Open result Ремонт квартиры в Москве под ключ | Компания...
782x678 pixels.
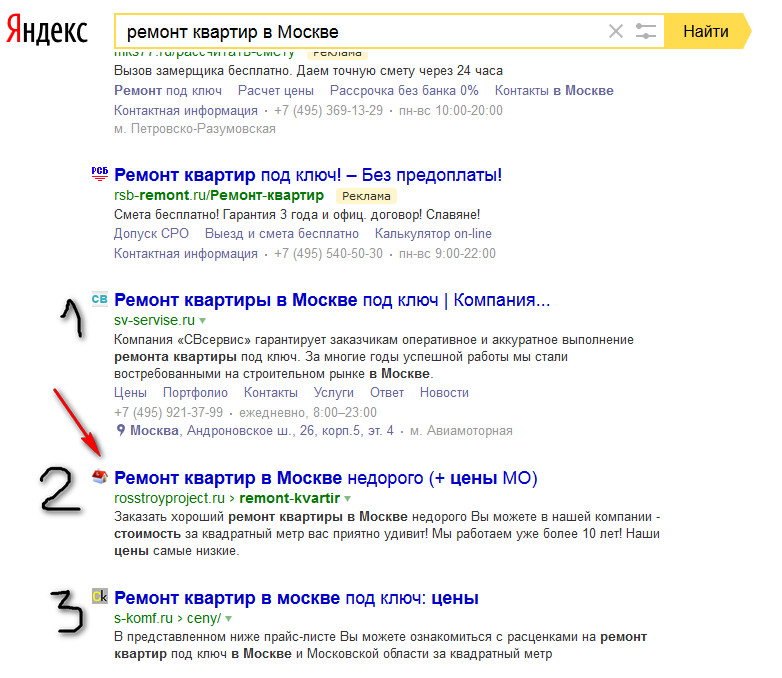[x=332, y=300]
